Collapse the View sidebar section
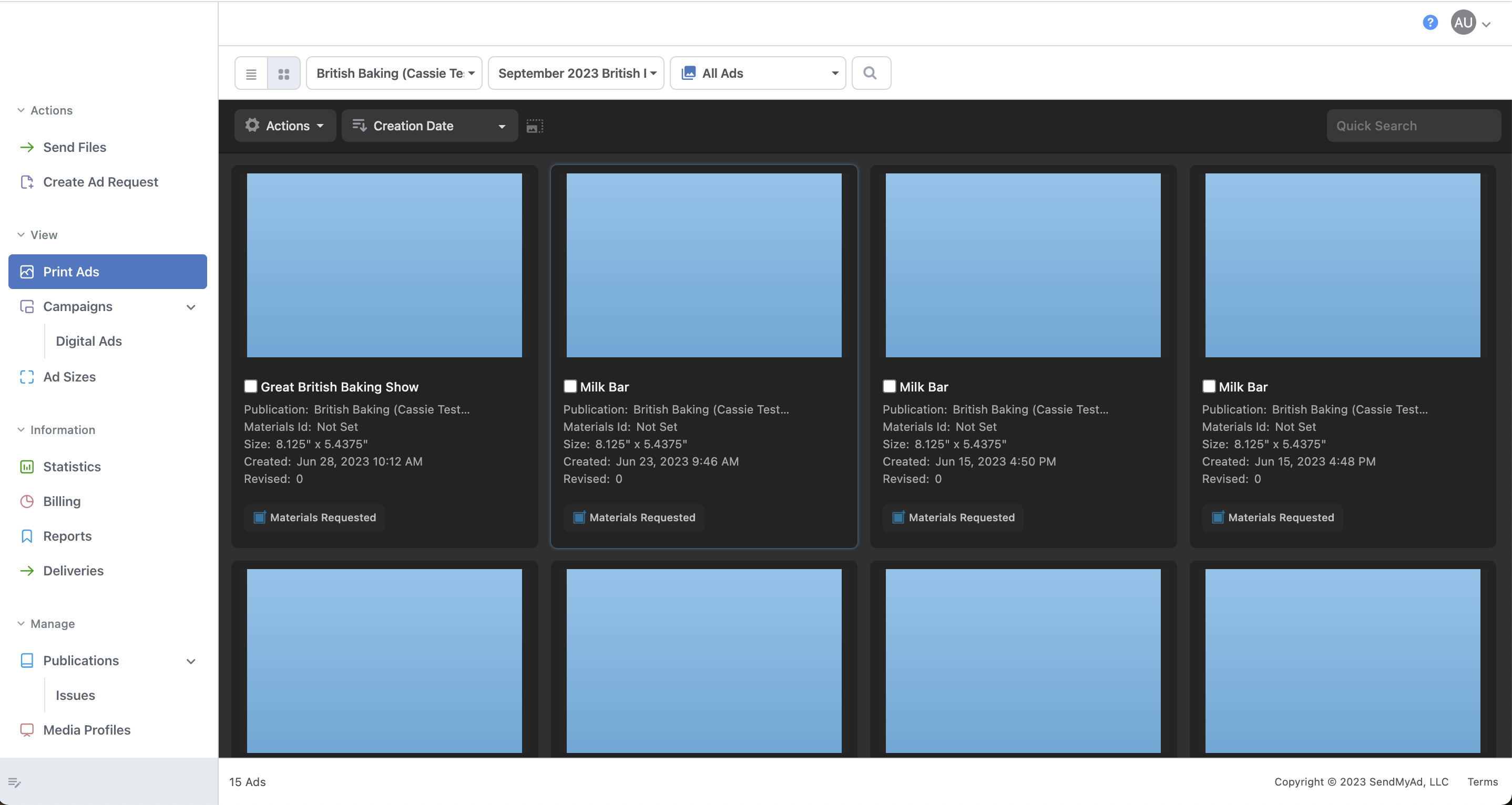 37,235
